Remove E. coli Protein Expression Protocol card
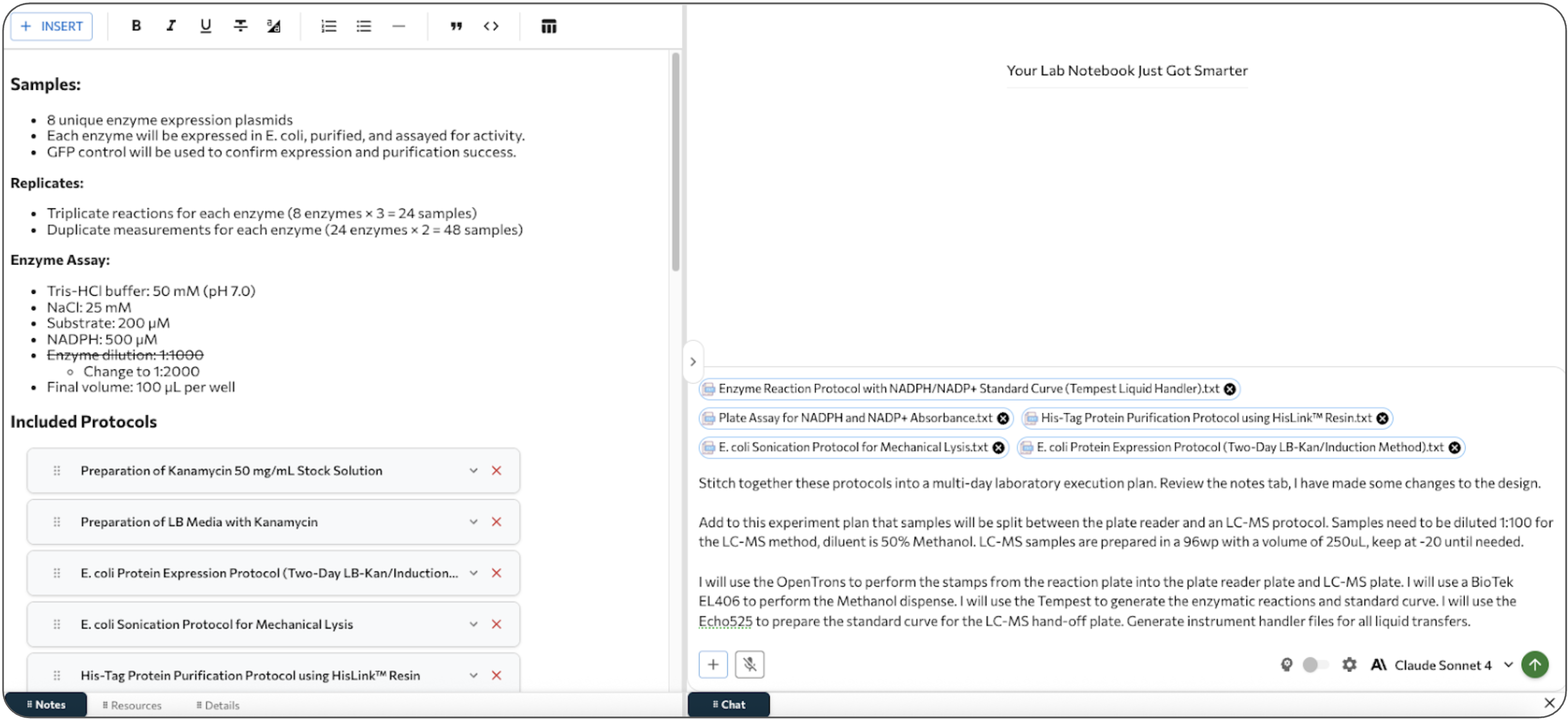The image size is (1568, 720). (497, 573)
